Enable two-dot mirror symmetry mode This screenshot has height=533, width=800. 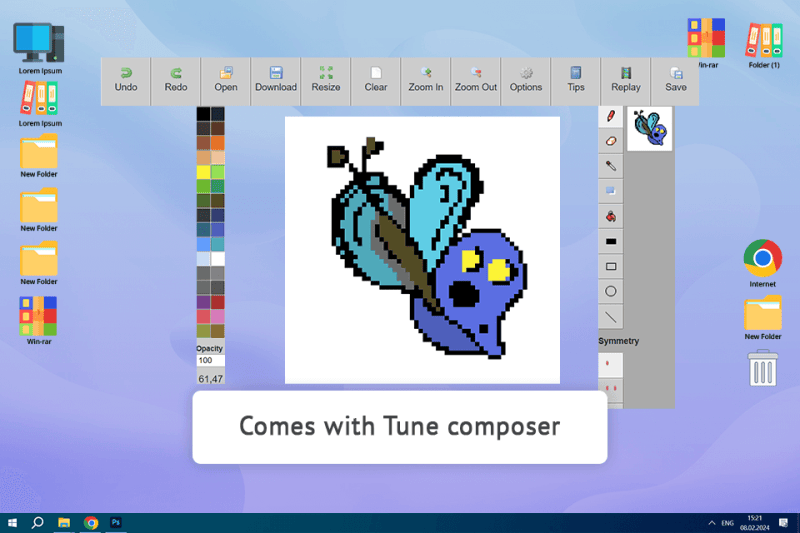coord(611,389)
